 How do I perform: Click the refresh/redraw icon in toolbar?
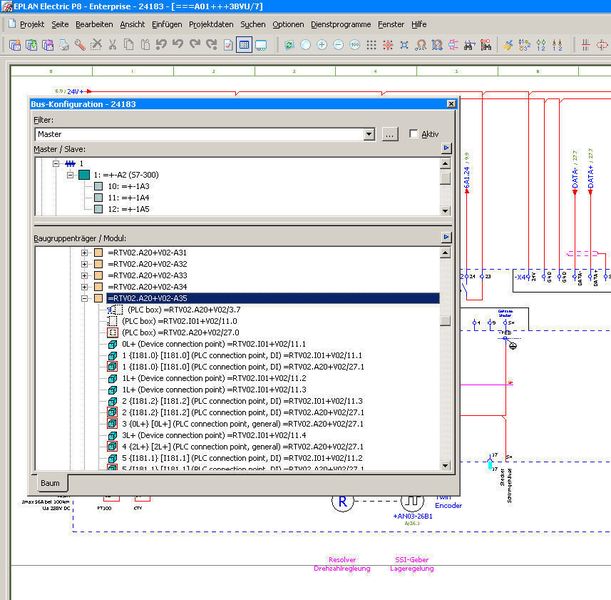pos(289,45)
